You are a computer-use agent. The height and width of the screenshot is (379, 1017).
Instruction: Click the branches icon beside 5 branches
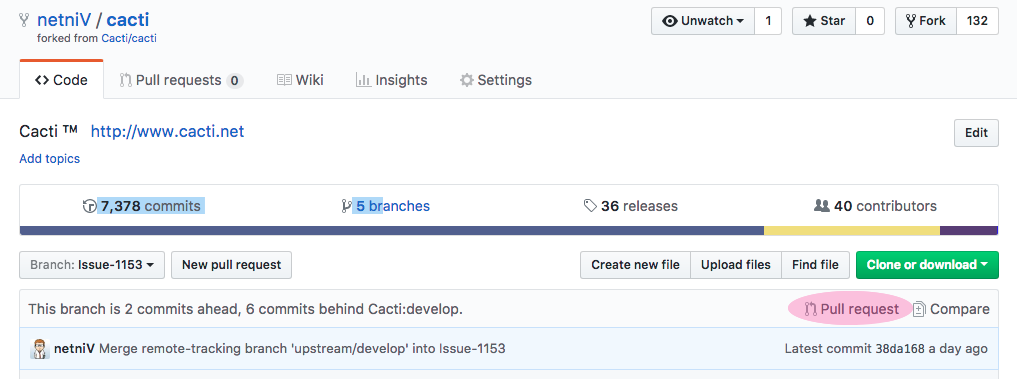[346, 206]
